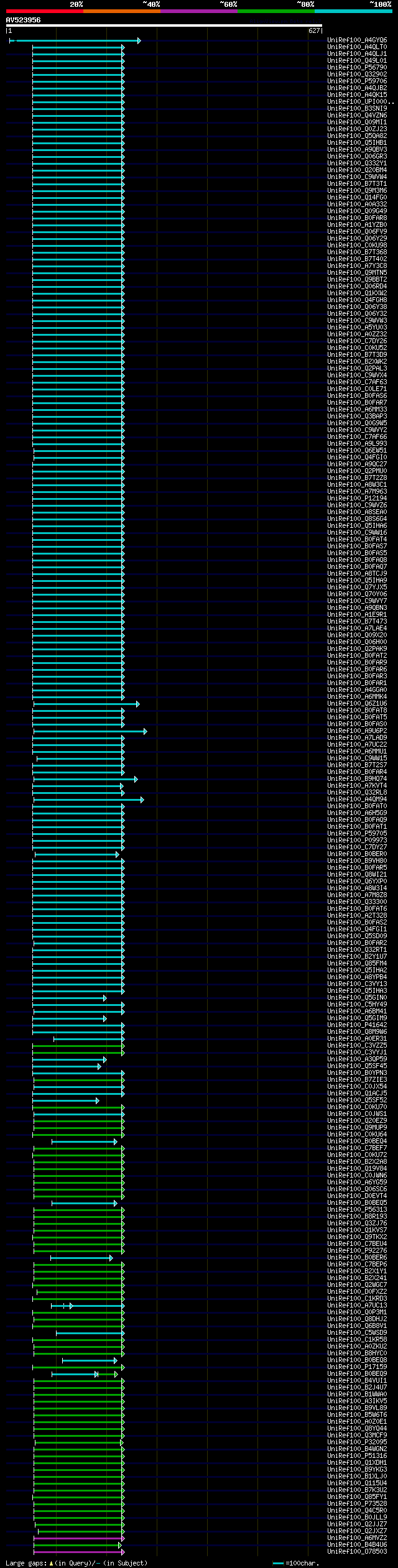Select hit label UniRef100_P59705
The image size is (398, 1568).
click(x=357, y=833)
